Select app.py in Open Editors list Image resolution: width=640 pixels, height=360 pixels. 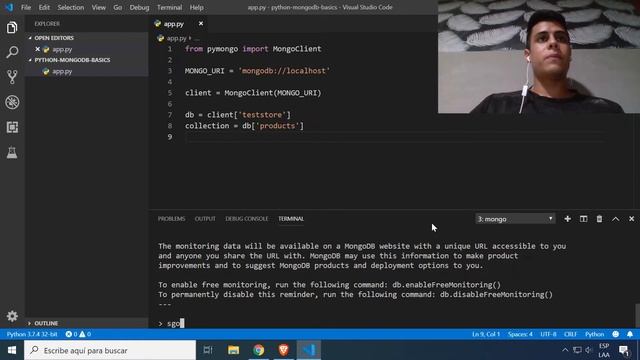(87, 49)
